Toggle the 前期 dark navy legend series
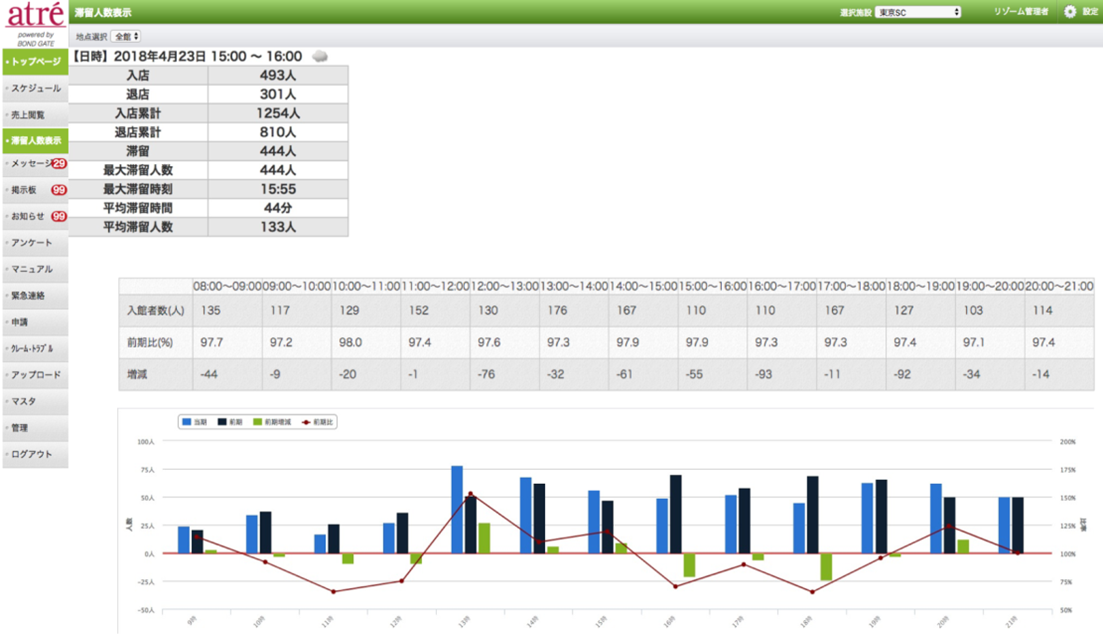Screen dimensions: 1103x635 (230, 422)
